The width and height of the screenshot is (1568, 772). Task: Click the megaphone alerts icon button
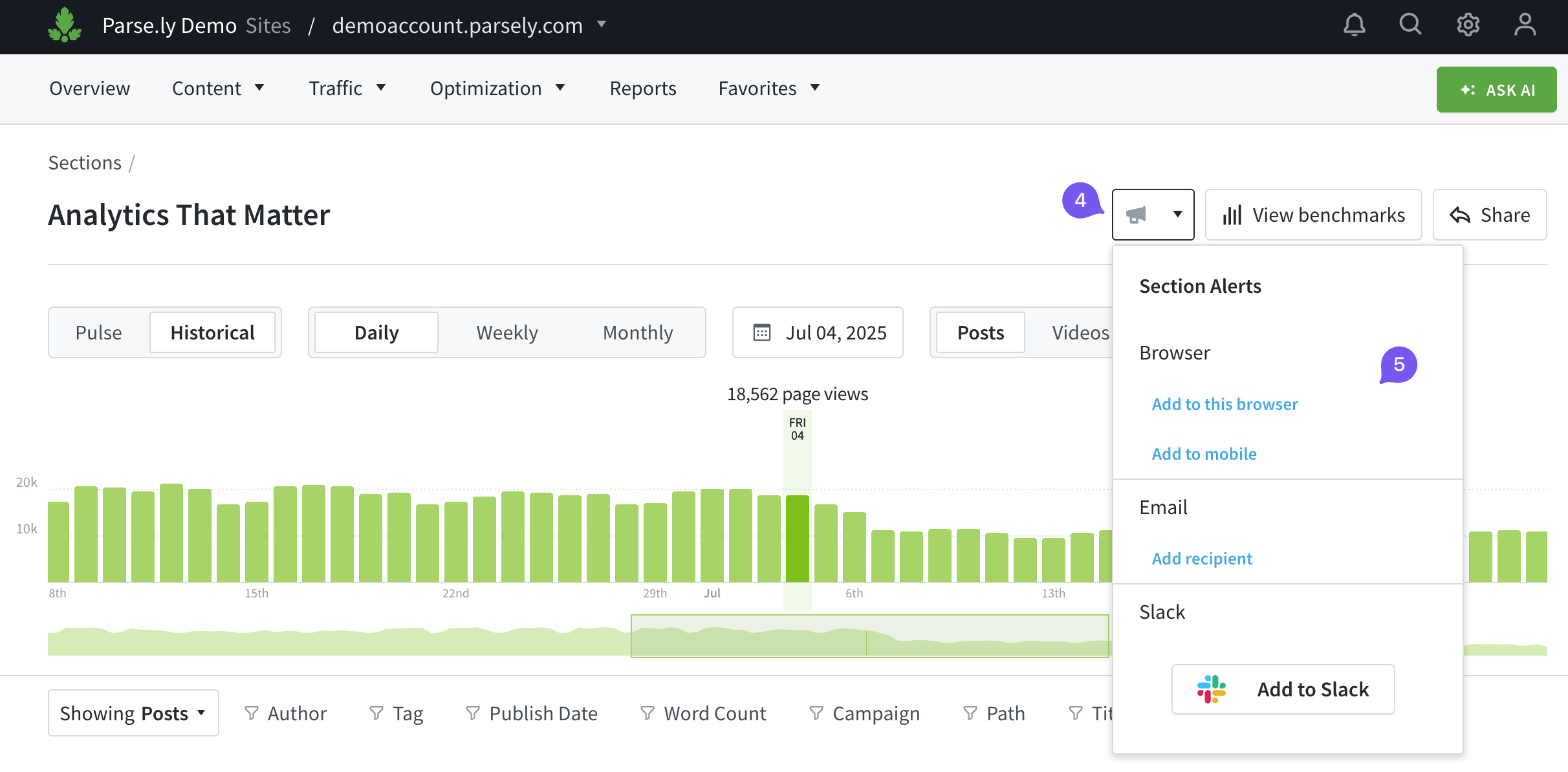1137,215
